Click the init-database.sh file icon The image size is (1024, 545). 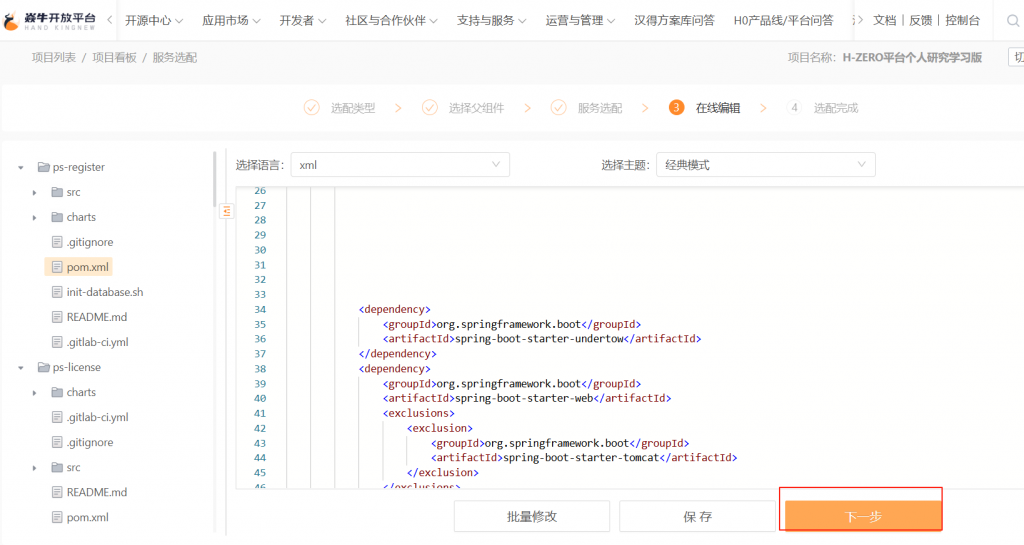point(57,292)
